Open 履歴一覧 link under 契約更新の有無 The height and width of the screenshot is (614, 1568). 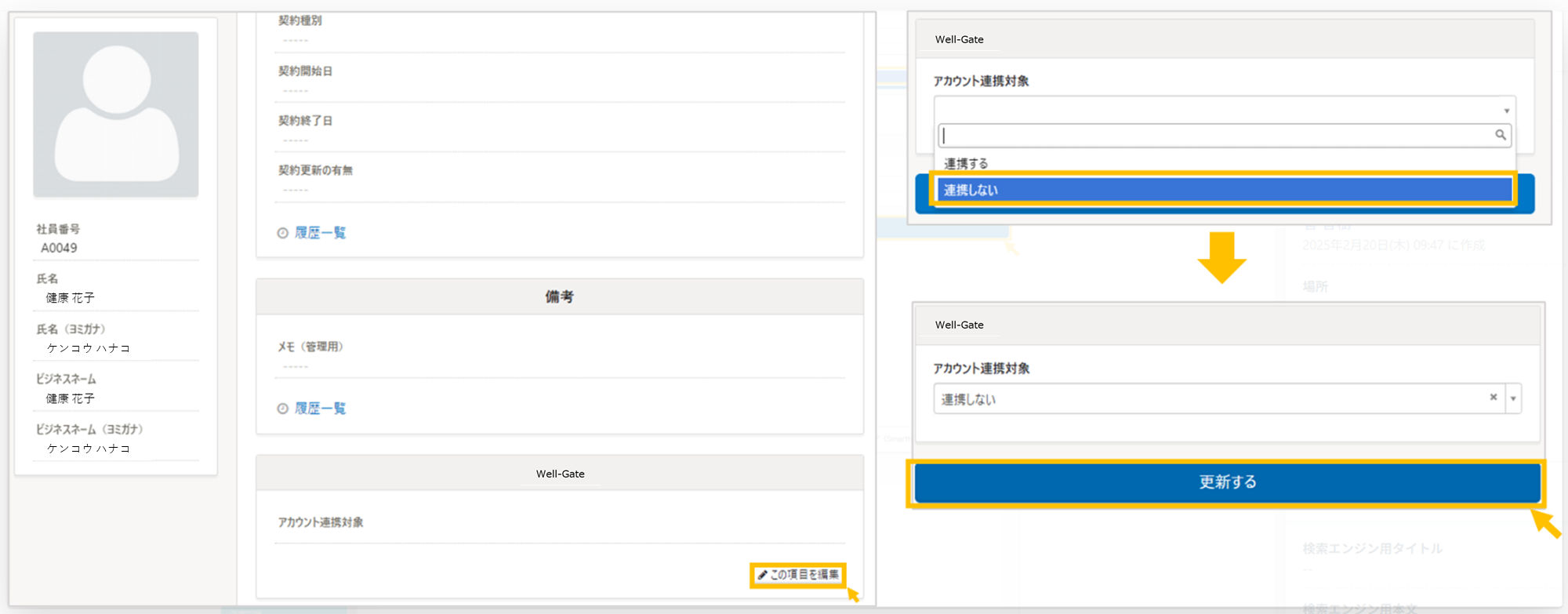pos(320,233)
